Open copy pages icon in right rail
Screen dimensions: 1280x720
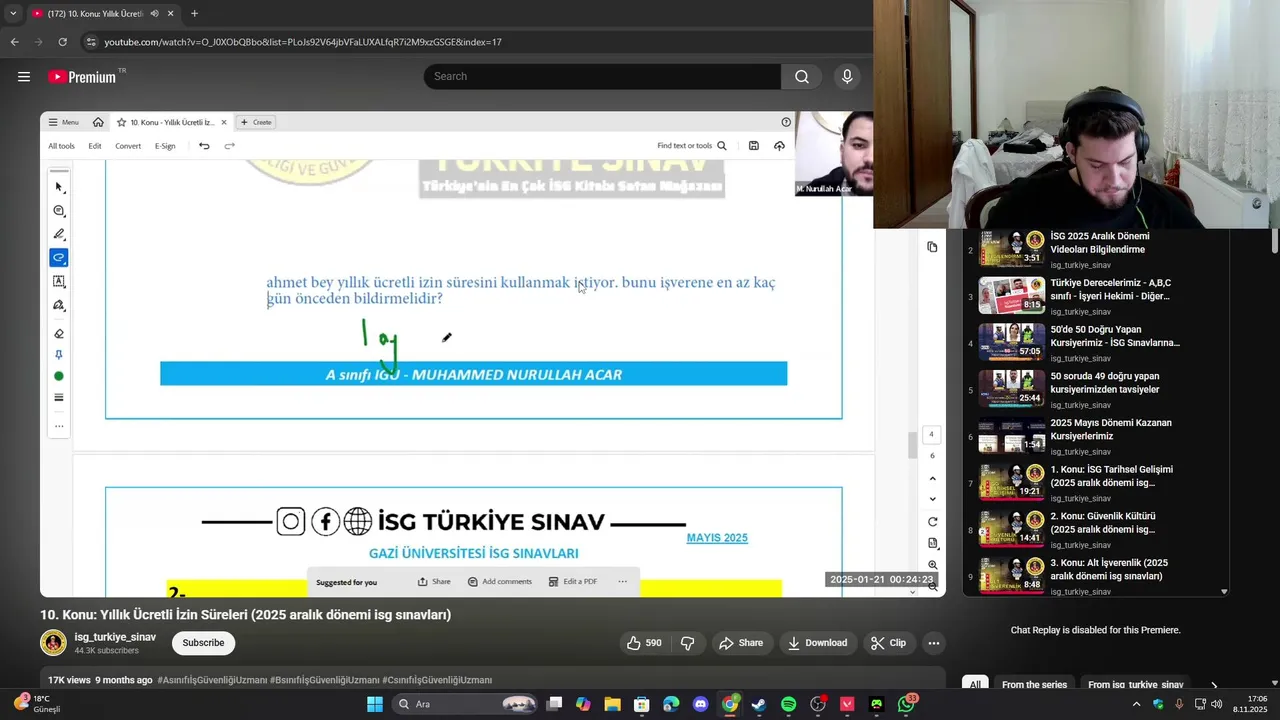[x=932, y=247]
